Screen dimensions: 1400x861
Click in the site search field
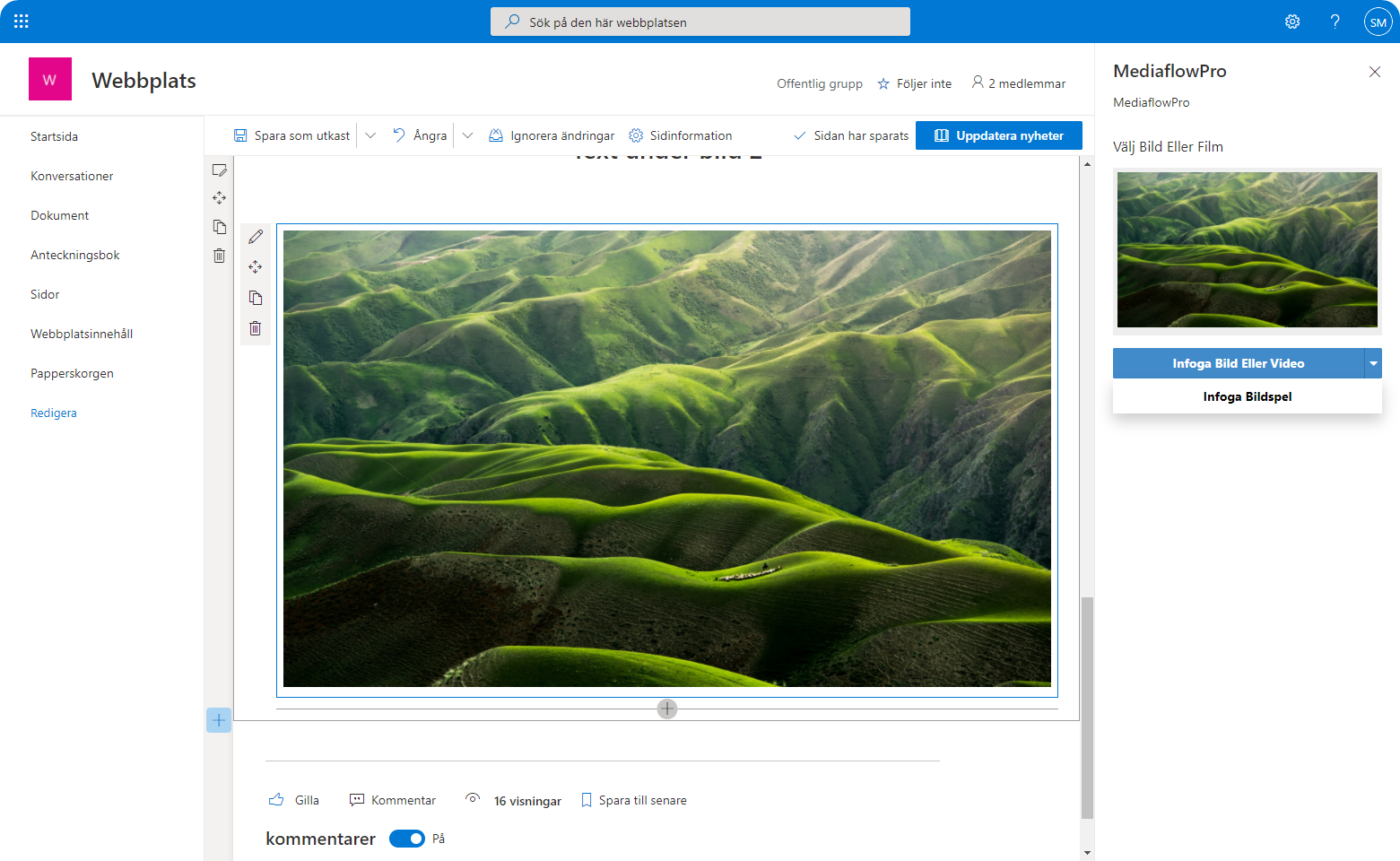click(x=700, y=22)
